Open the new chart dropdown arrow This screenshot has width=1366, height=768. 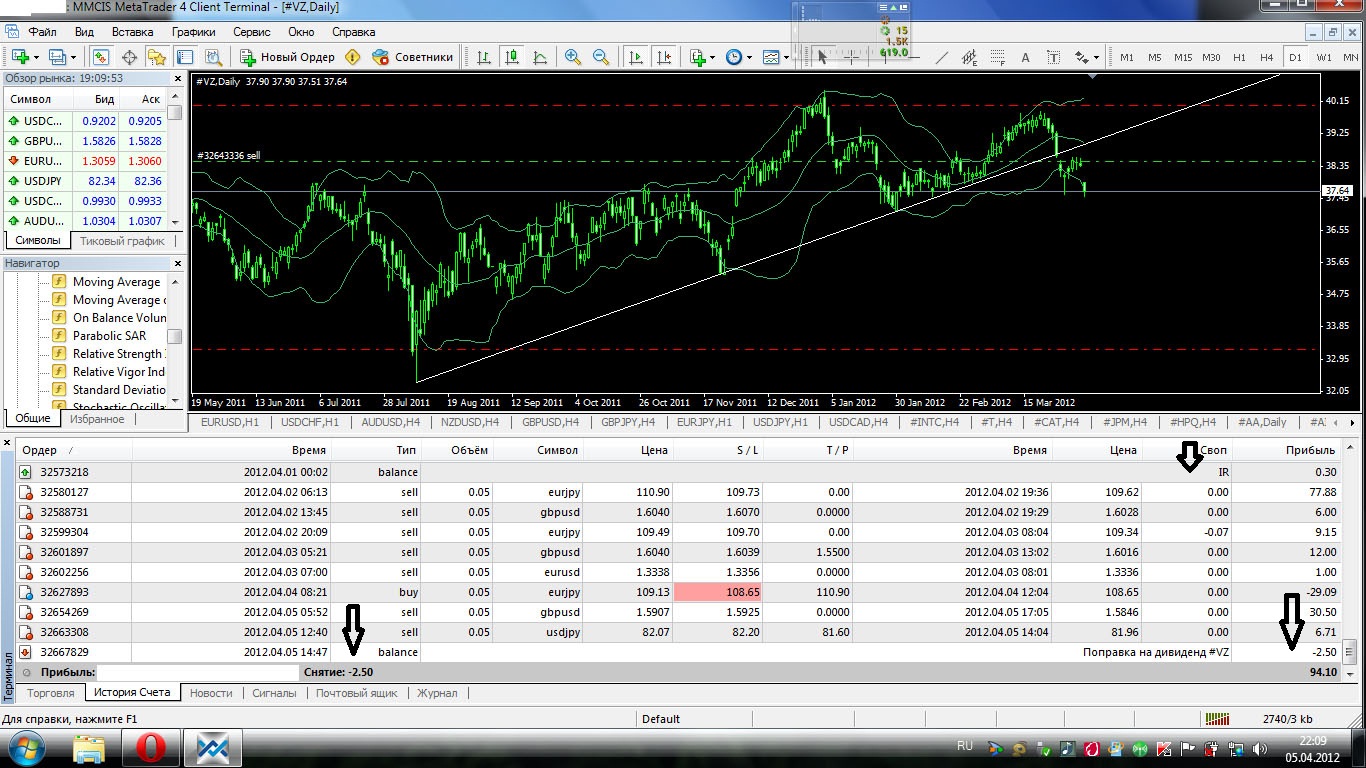[37, 57]
